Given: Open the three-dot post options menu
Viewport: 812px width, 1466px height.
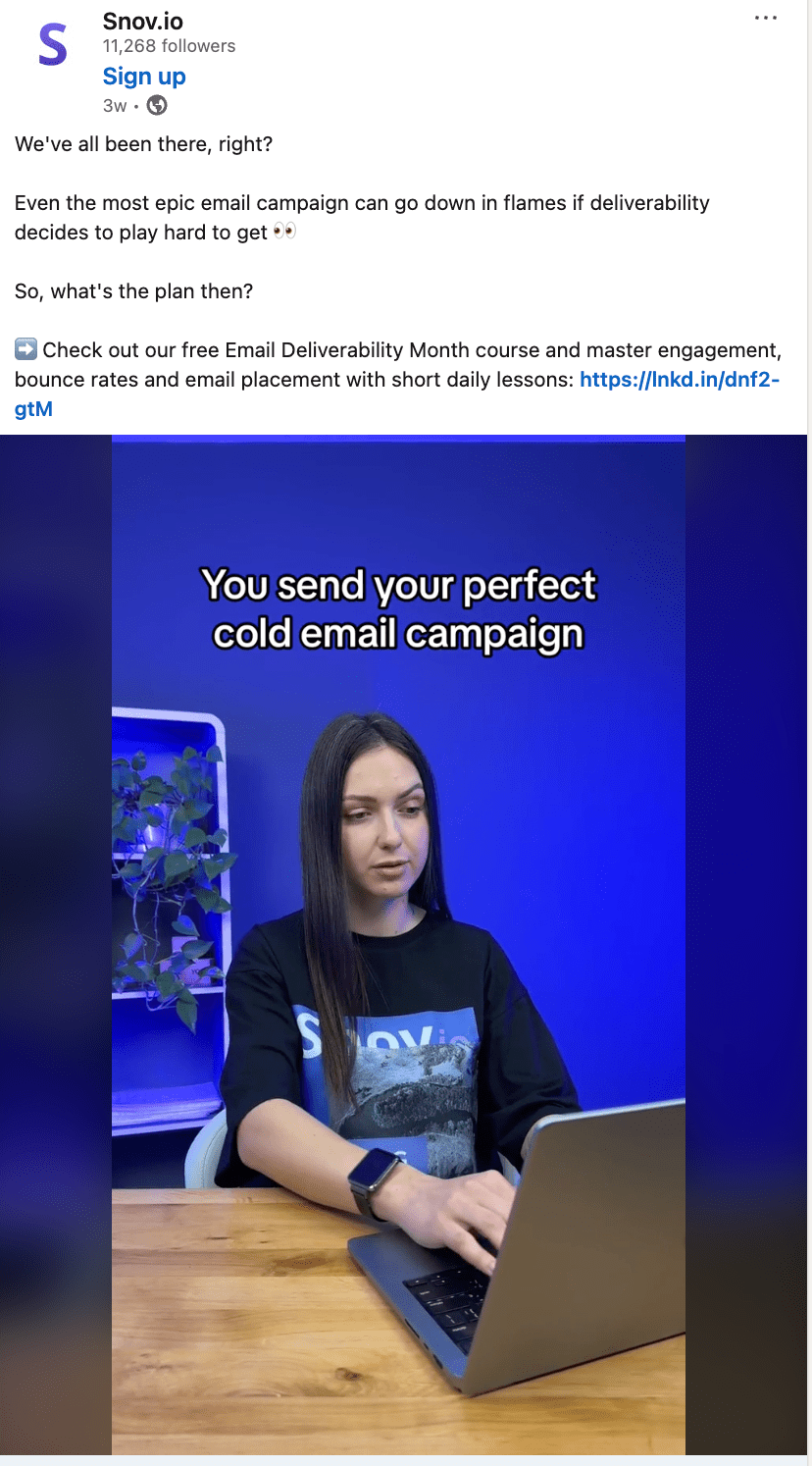Looking at the screenshot, I should [766, 19].
